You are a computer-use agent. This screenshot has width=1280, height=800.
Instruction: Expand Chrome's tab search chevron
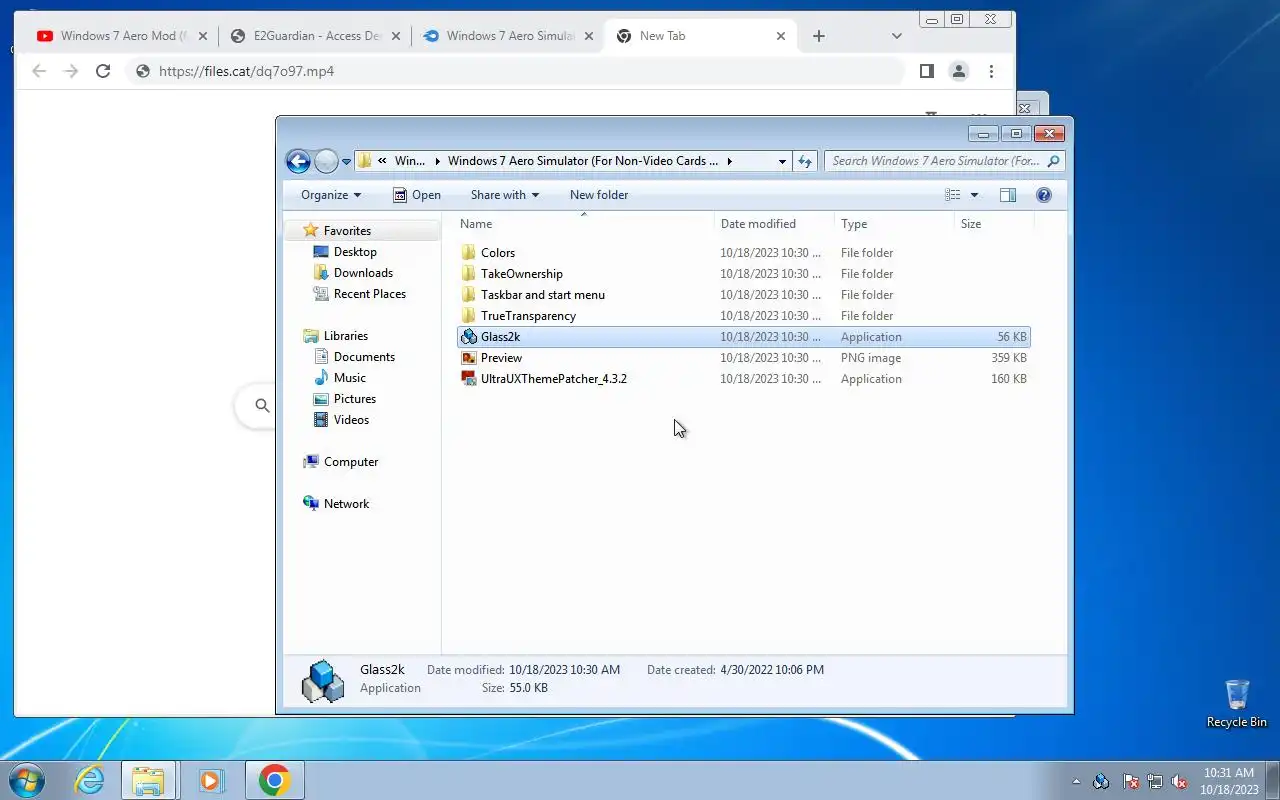point(897,36)
